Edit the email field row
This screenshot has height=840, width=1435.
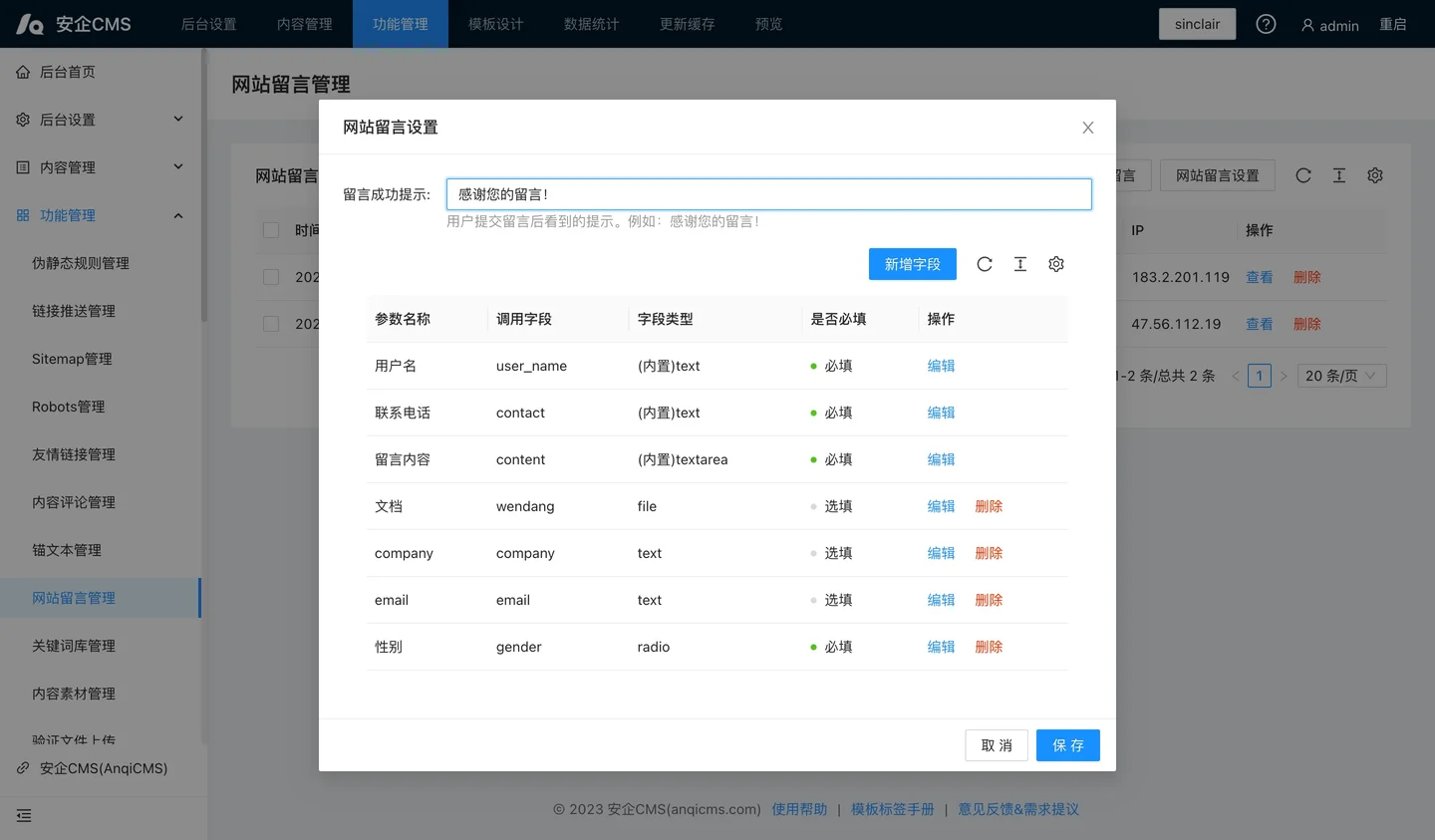pos(942,600)
